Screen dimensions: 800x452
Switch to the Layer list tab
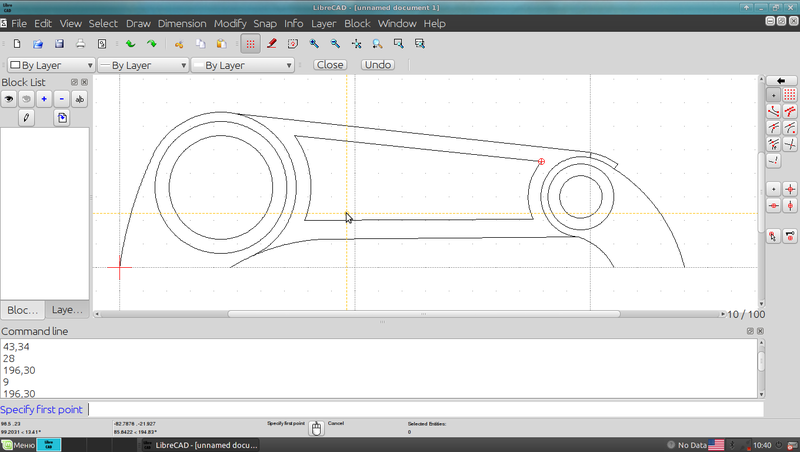[68, 310]
